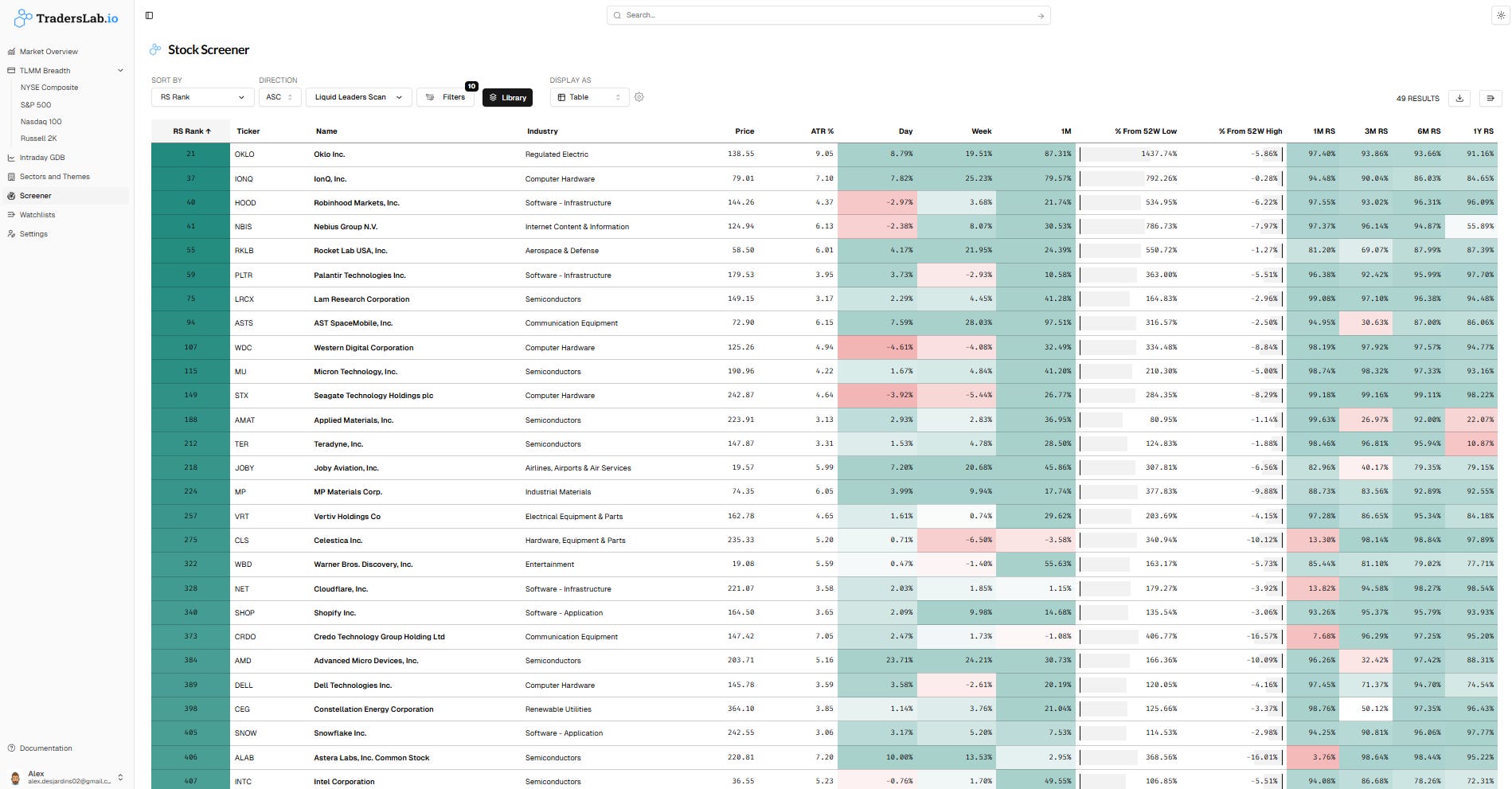Select Nasdaq 100 breadth page
This screenshot has height=789, width=1512.
click(41, 122)
